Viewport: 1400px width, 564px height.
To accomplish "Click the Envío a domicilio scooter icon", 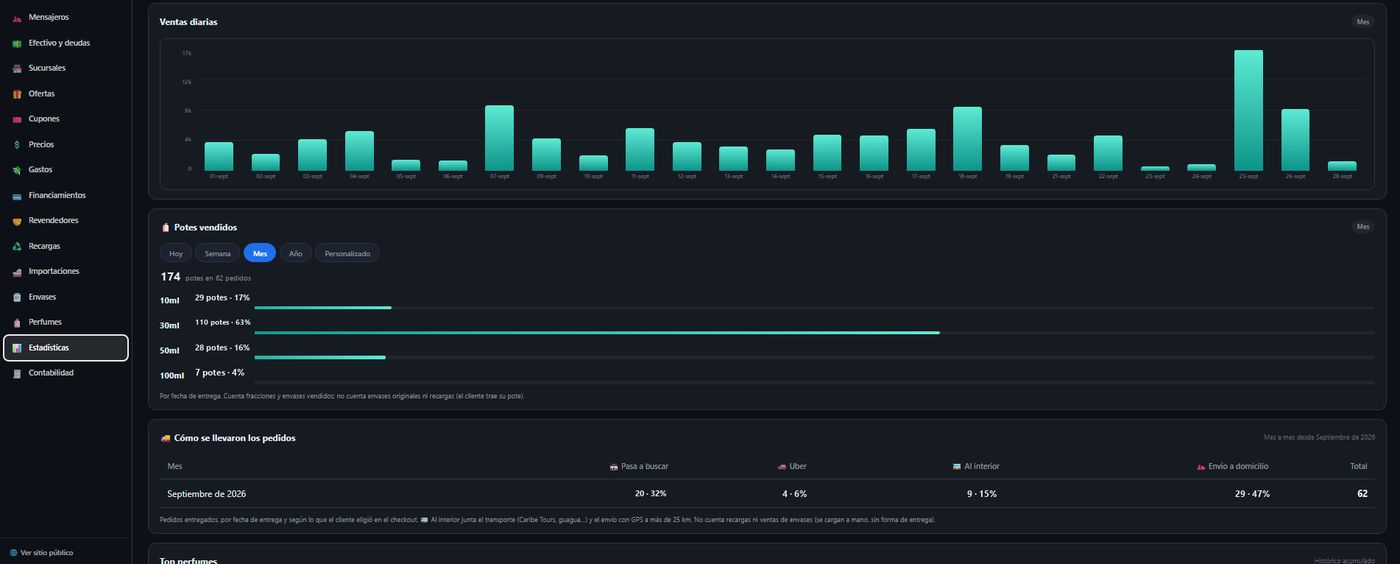I will pos(1201,466).
